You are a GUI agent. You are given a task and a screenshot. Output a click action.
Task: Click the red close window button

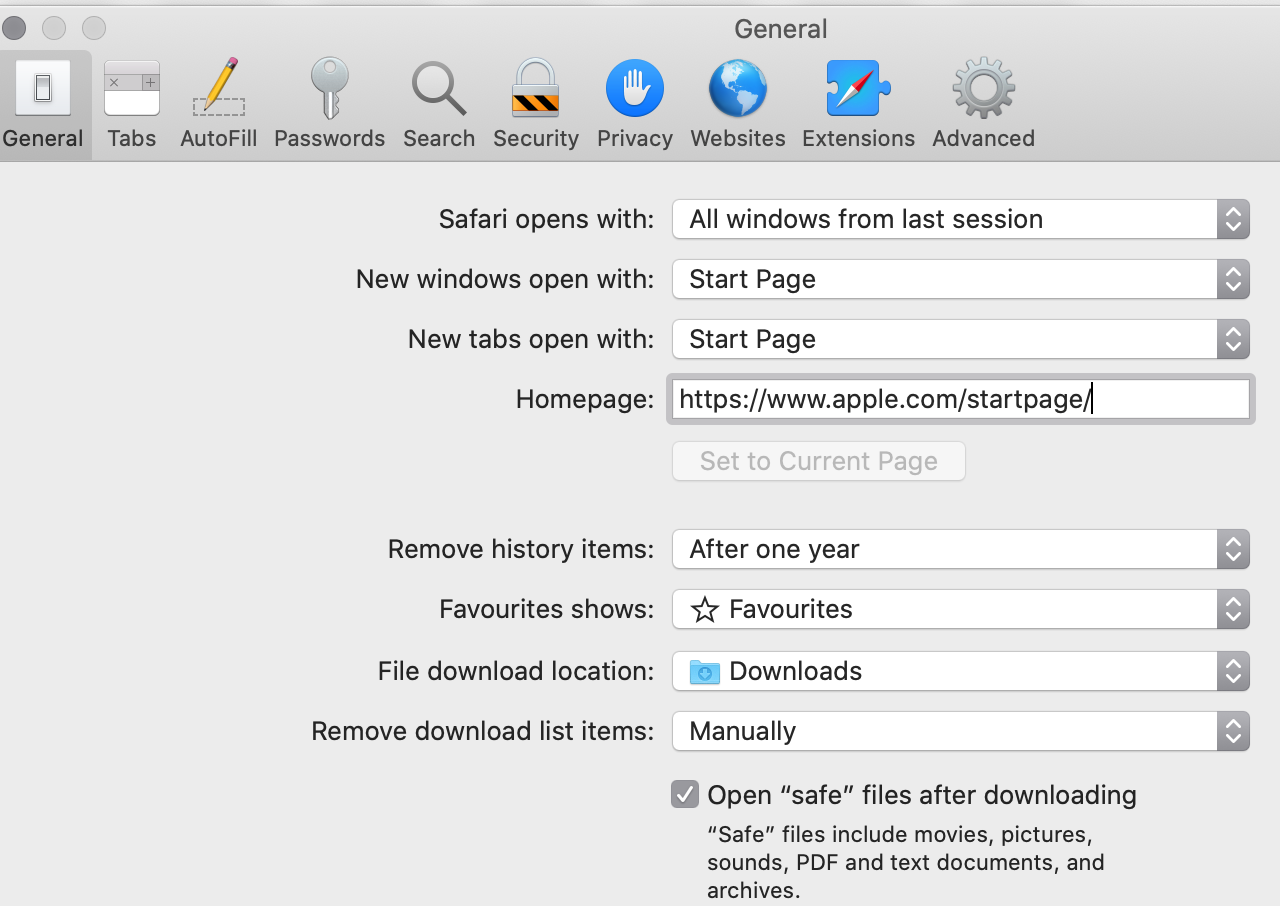14,28
